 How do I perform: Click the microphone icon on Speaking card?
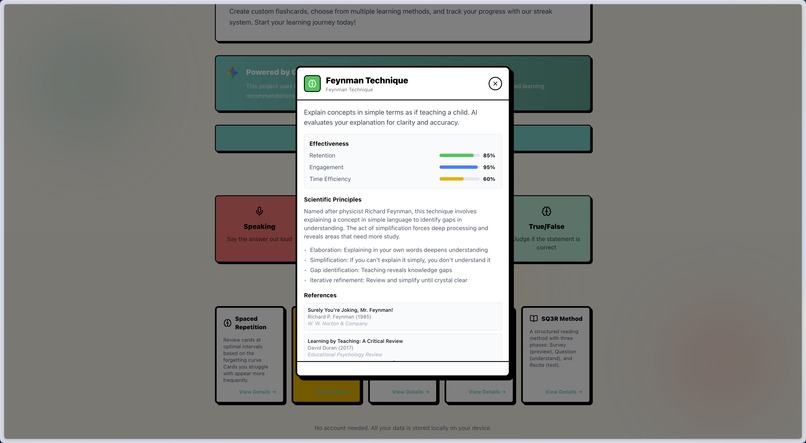pyautogui.click(x=259, y=211)
